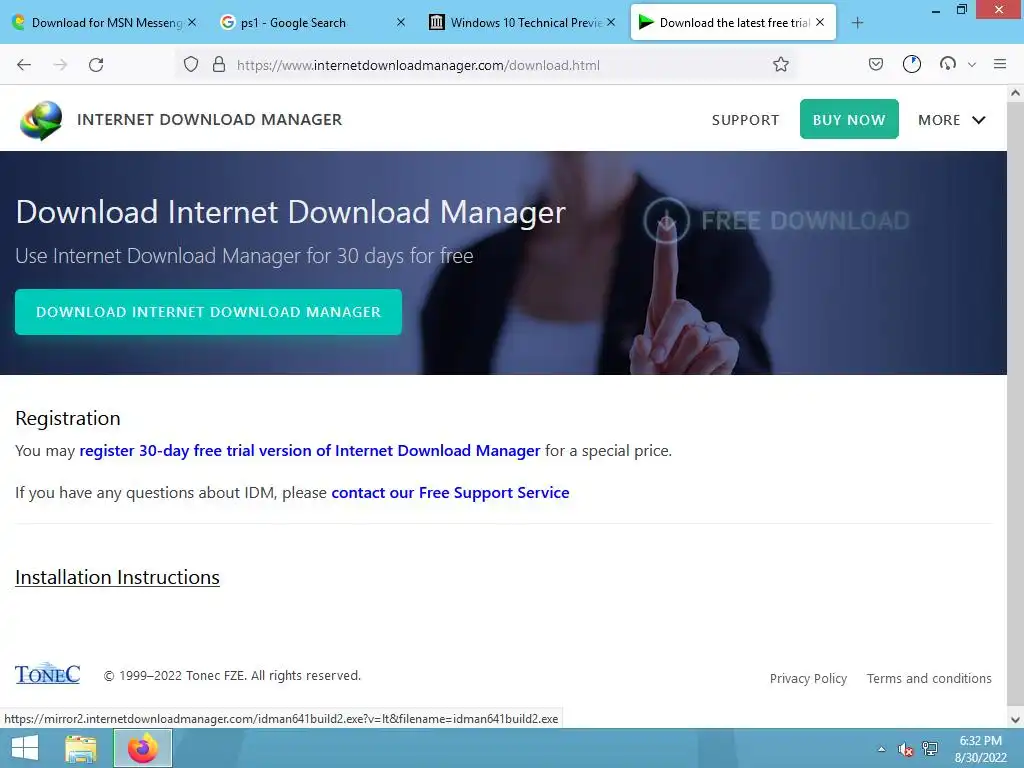
Task: Click the forward navigation arrow
Action: (60, 65)
